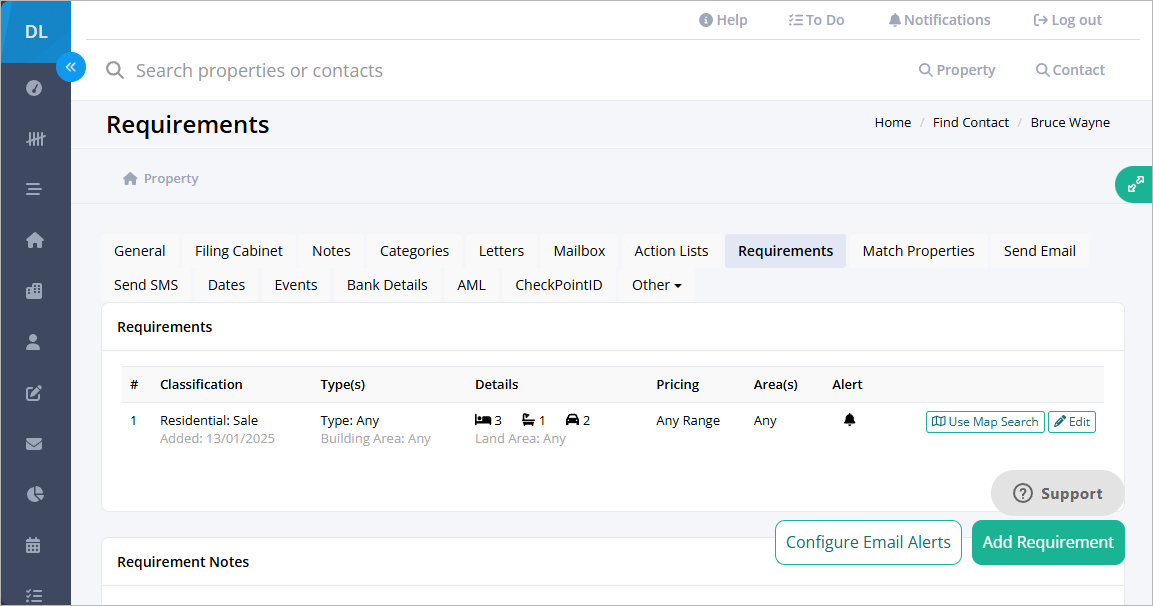Screen dimensions: 1153x606
Task: Select the contacts person icon in sidebar
Action: 34,342
